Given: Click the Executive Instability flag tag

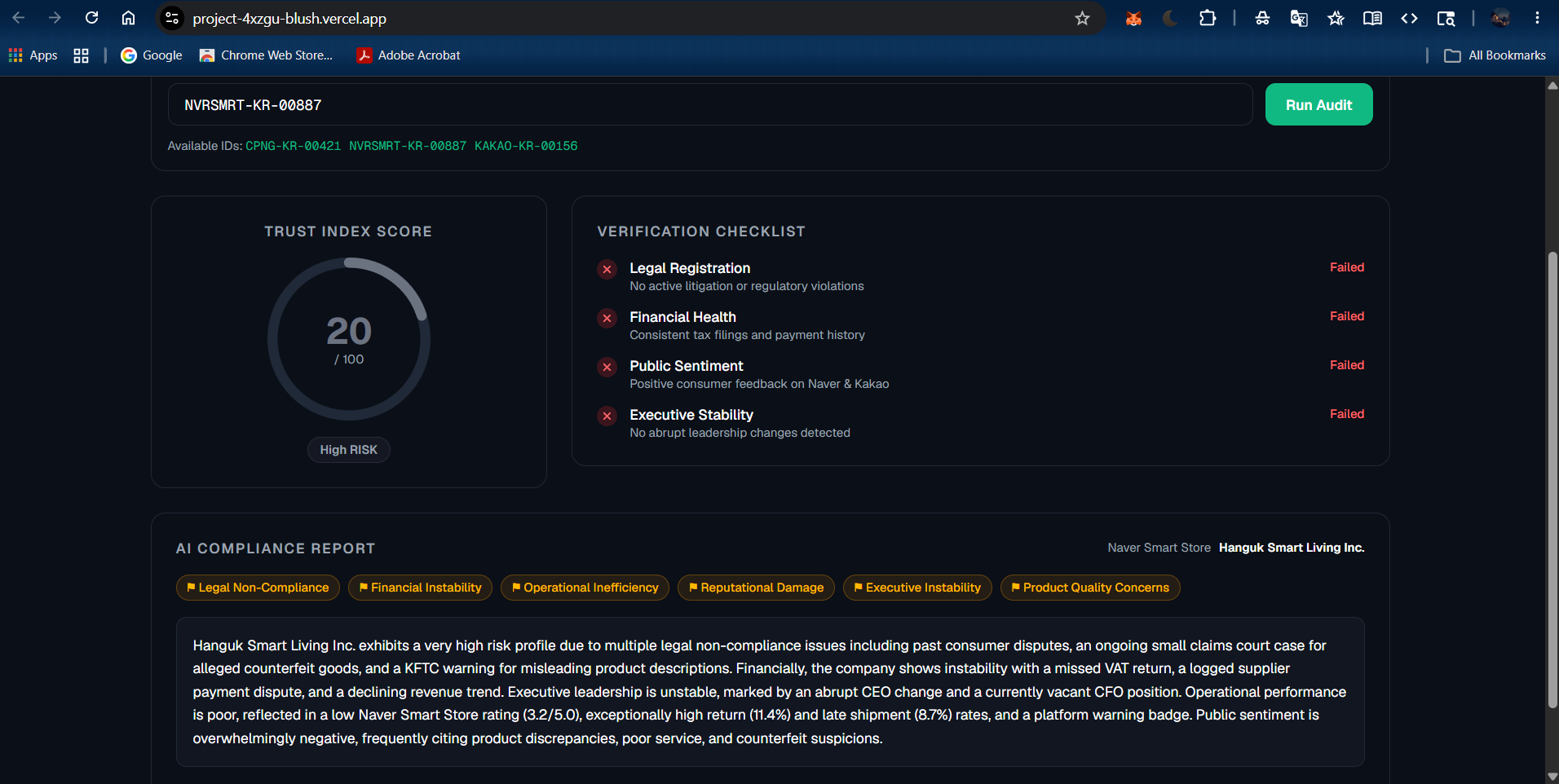Looking at the screenshot, I should [917, 588].
